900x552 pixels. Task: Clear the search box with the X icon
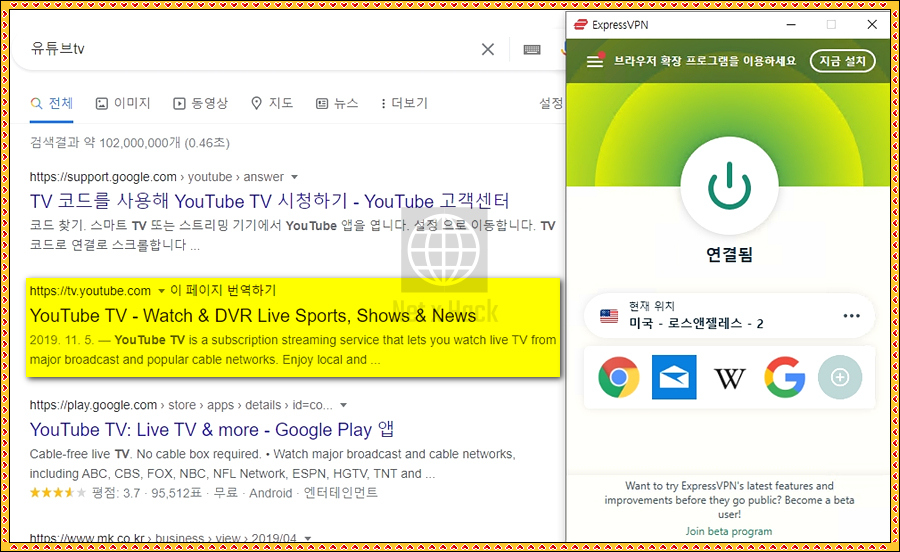click(488, 49)
